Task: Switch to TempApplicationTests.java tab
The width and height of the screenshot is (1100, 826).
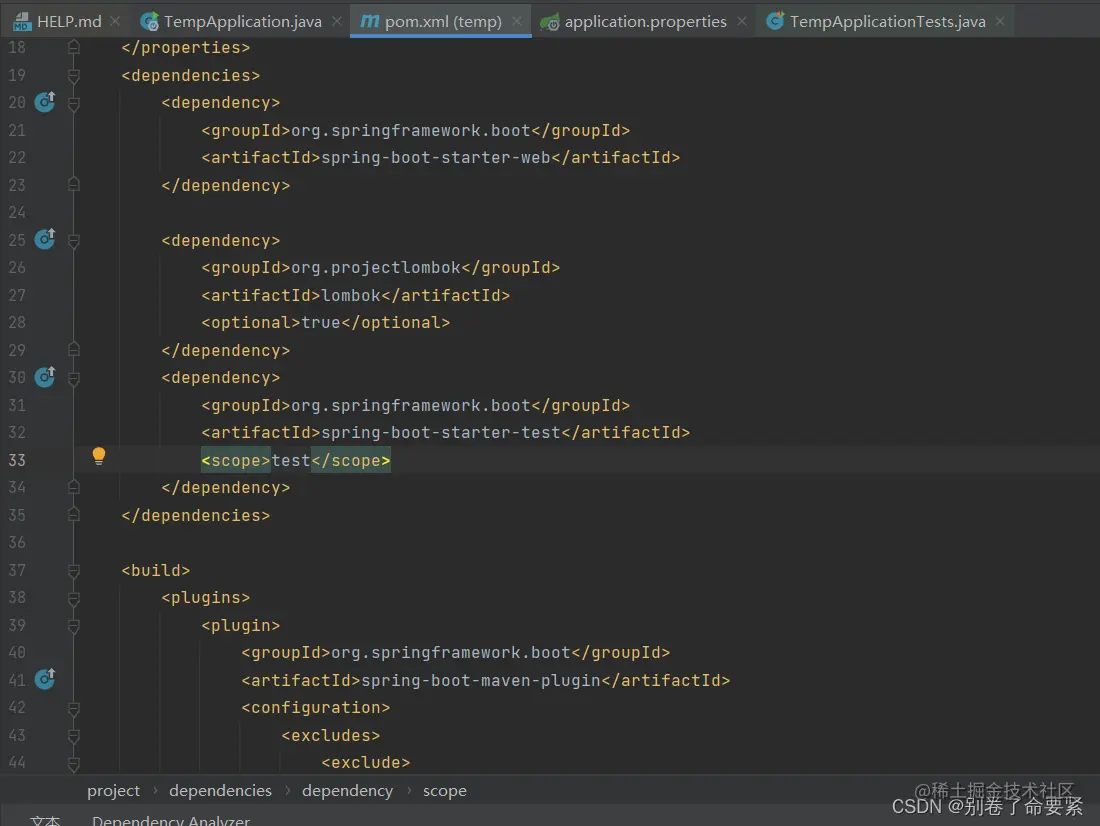Action: click(x=887, y=21)
